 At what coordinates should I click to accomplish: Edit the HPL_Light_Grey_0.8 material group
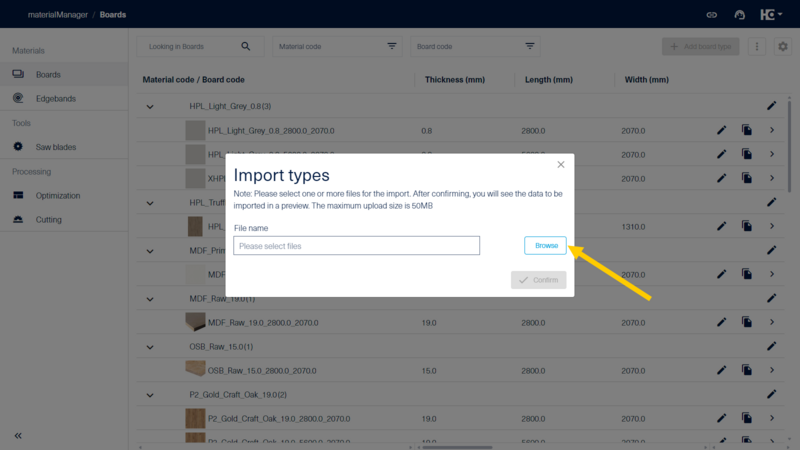[x=771, y=106]
